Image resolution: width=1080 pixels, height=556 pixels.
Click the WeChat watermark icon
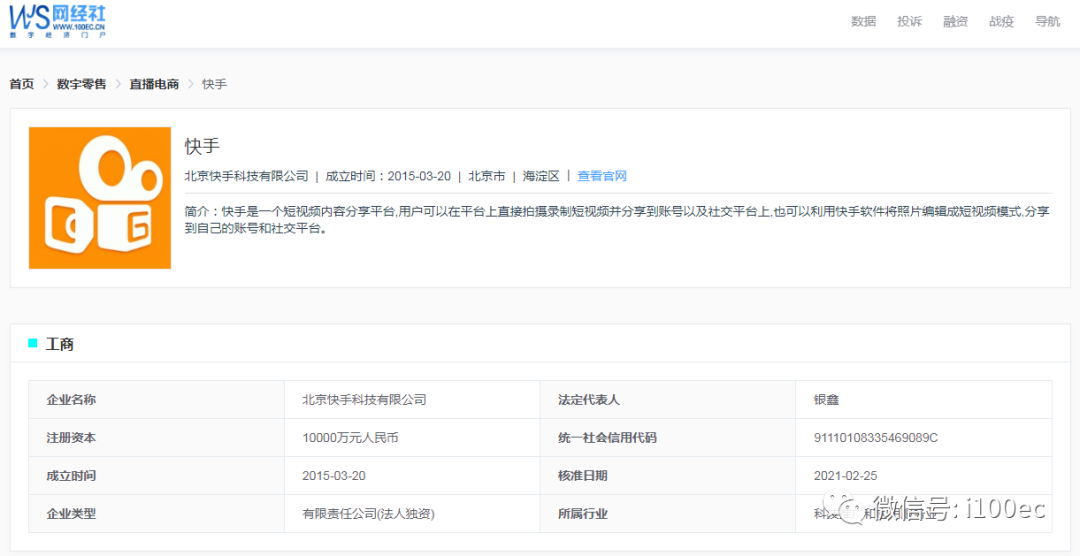(852, 510)
